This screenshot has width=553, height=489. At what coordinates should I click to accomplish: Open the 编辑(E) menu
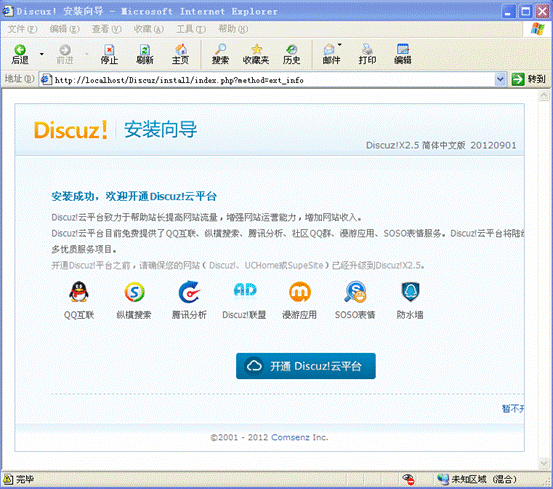click(x=65, y=29)
